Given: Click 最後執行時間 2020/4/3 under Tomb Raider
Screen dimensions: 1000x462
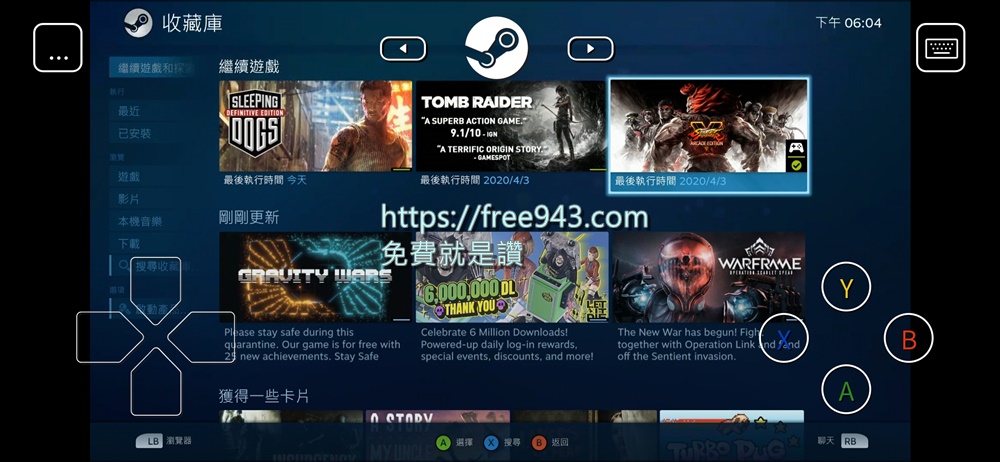Looking at the screenshot, I should [474, 181].
